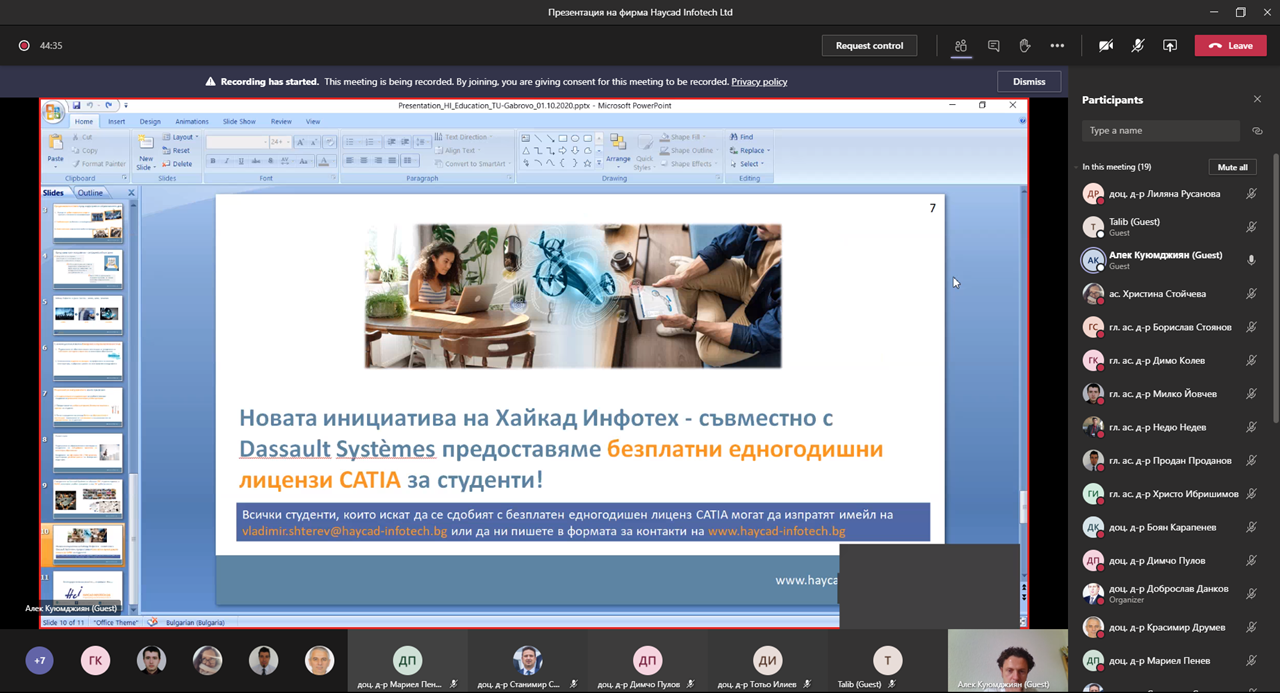
Task: Dismiss the recording notification banner
Action: pos(1029,82)
